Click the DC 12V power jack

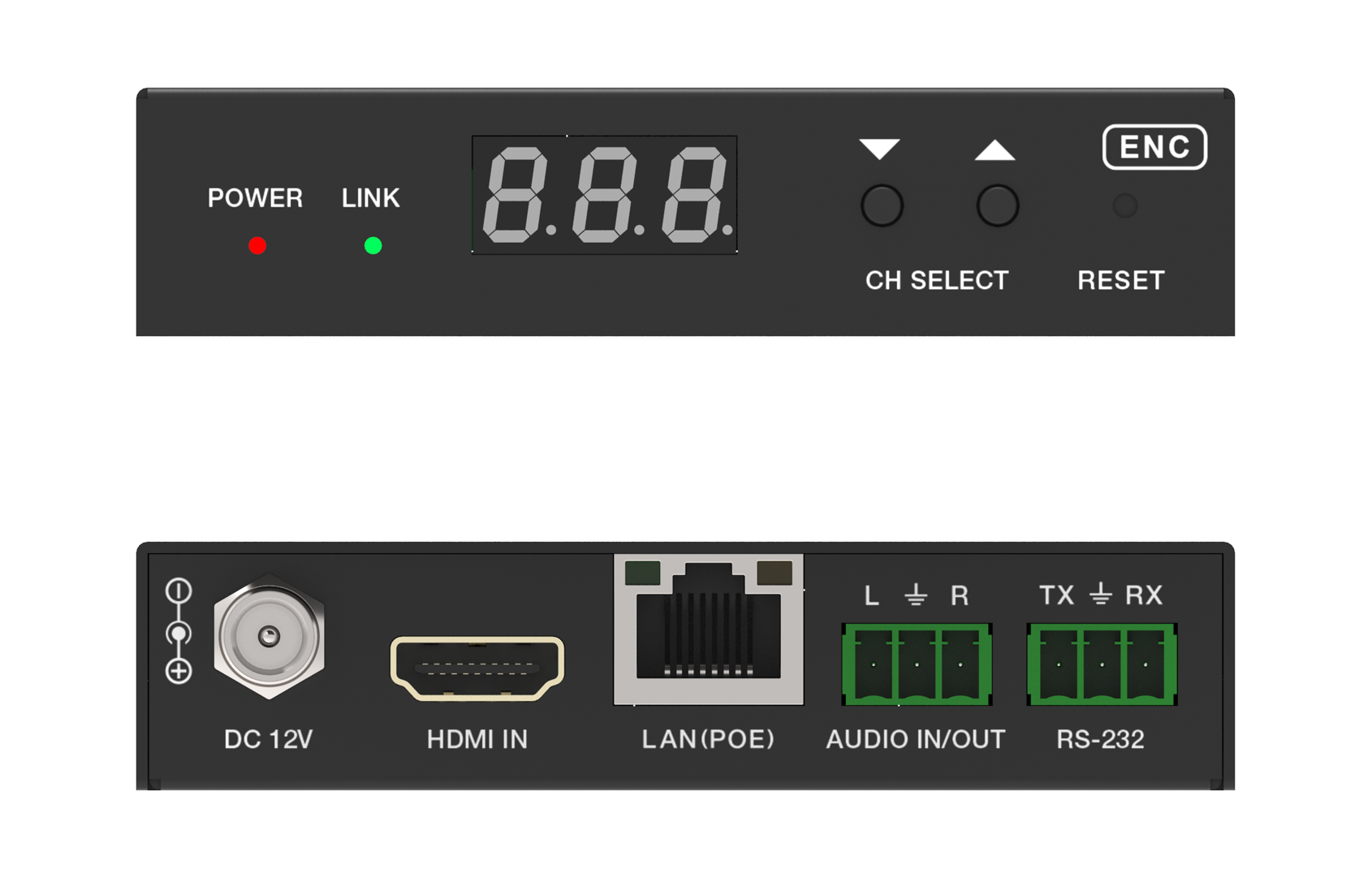[269, 636]
